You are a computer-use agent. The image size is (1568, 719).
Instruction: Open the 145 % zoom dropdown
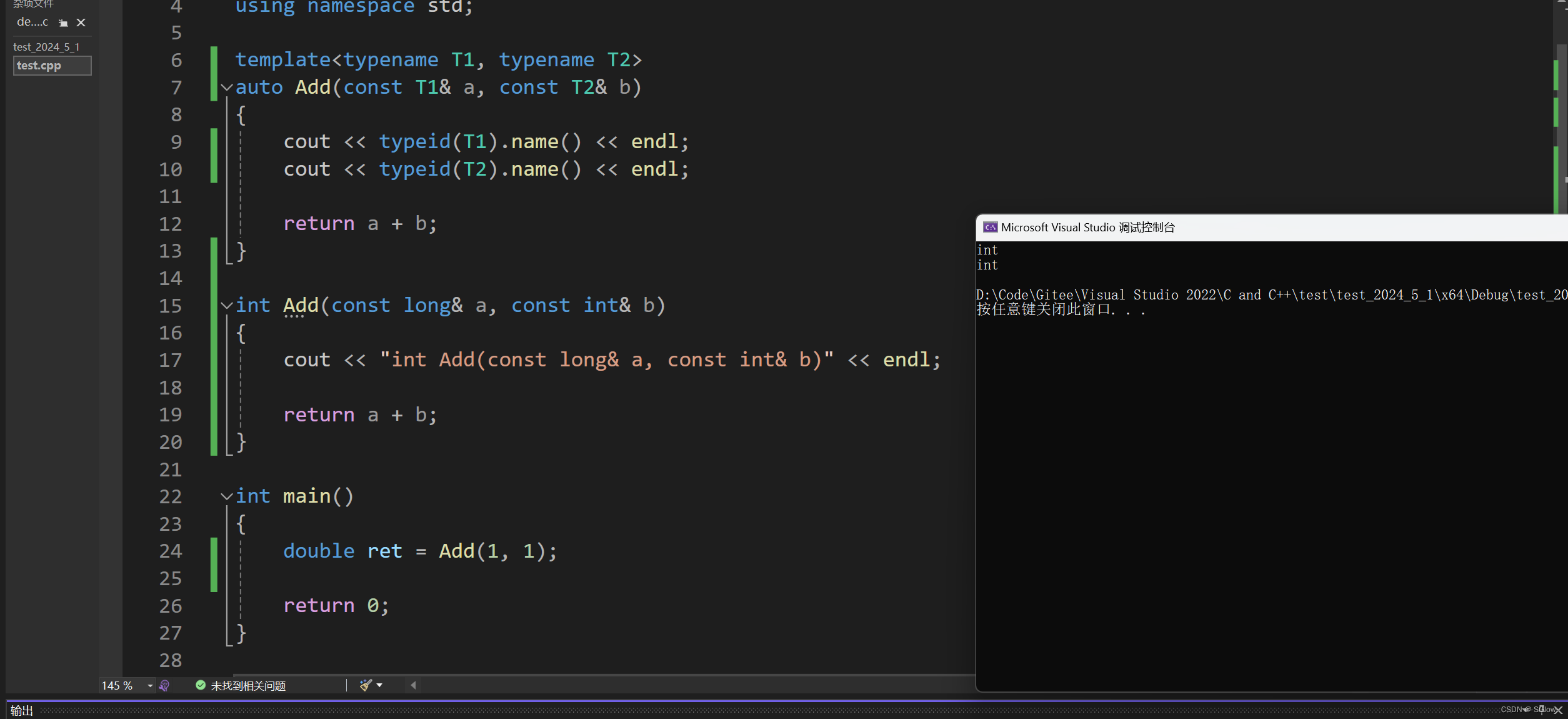[x=150, y=686]
